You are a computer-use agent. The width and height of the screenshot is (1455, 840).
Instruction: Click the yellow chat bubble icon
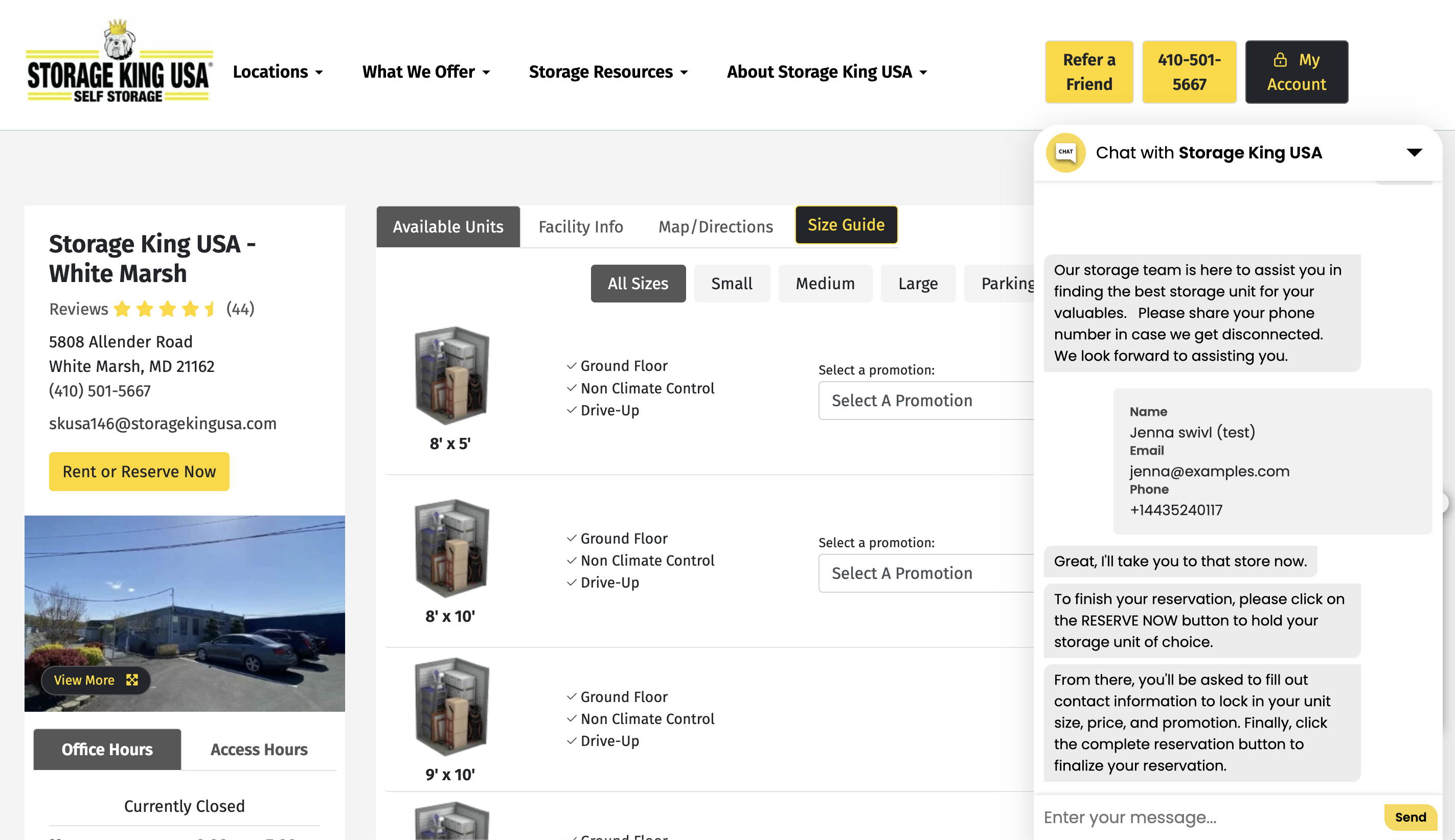(1065, 152)
